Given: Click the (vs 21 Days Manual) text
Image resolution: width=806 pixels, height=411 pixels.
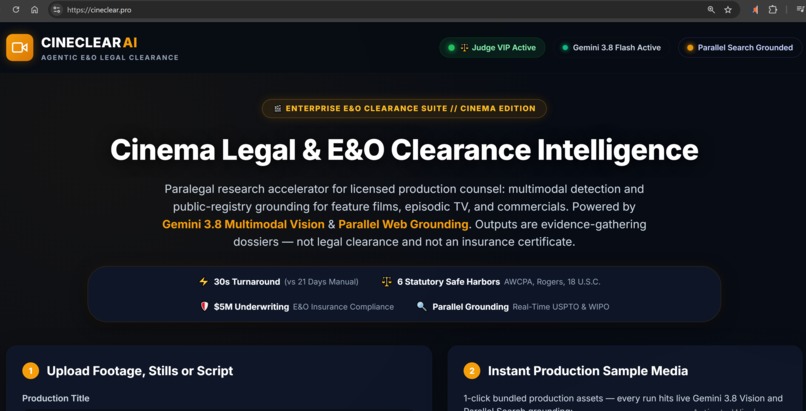Looking at the screenshot, I should coord(322,282).
